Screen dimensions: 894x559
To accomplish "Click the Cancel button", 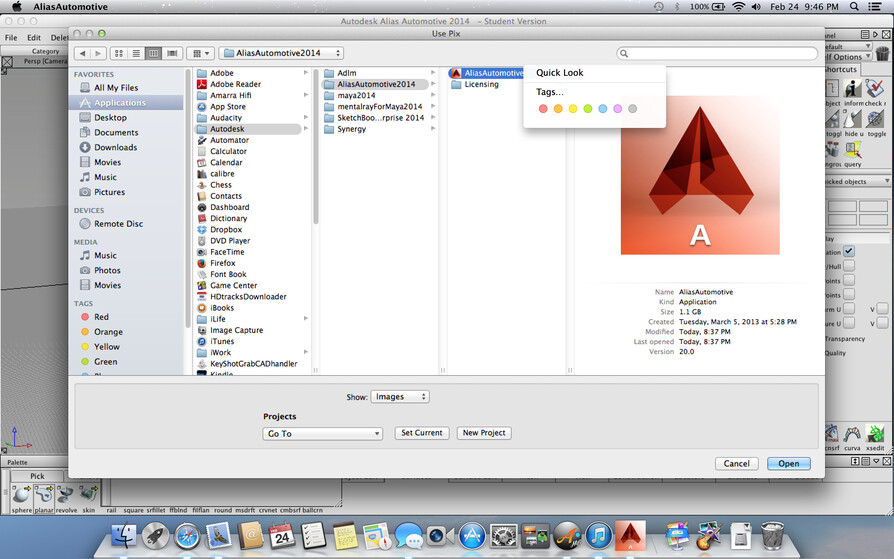I will 737,463.
